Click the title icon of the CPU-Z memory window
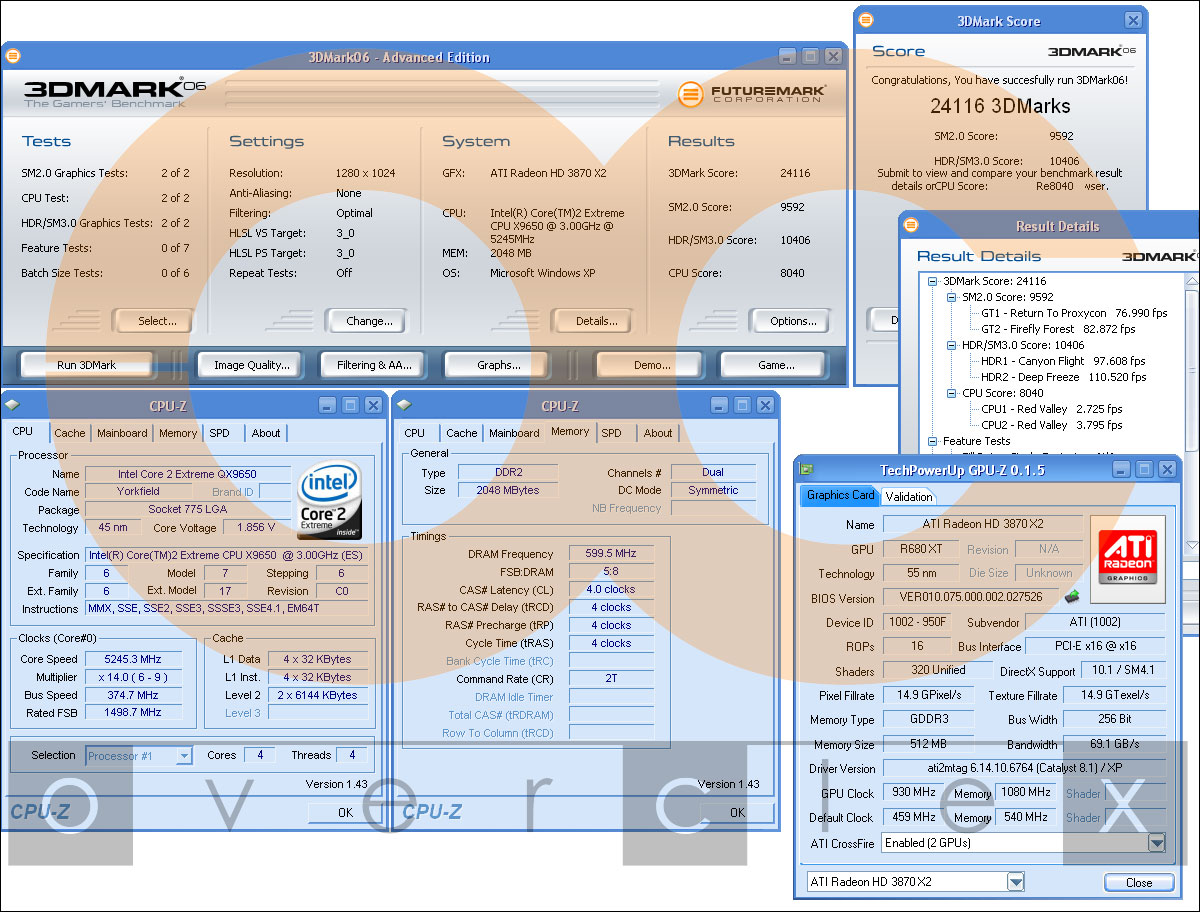This screenshot has width=1200, height=912. coord(404,405)
